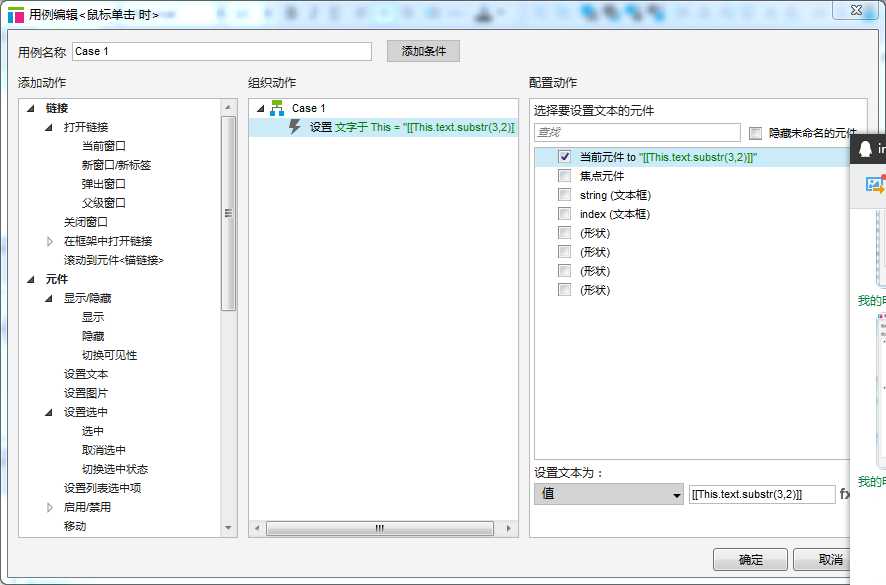Viewport: 886px width, 585px height.
Task: Check the string (文本框) checkbox
Action: [565, 195]
